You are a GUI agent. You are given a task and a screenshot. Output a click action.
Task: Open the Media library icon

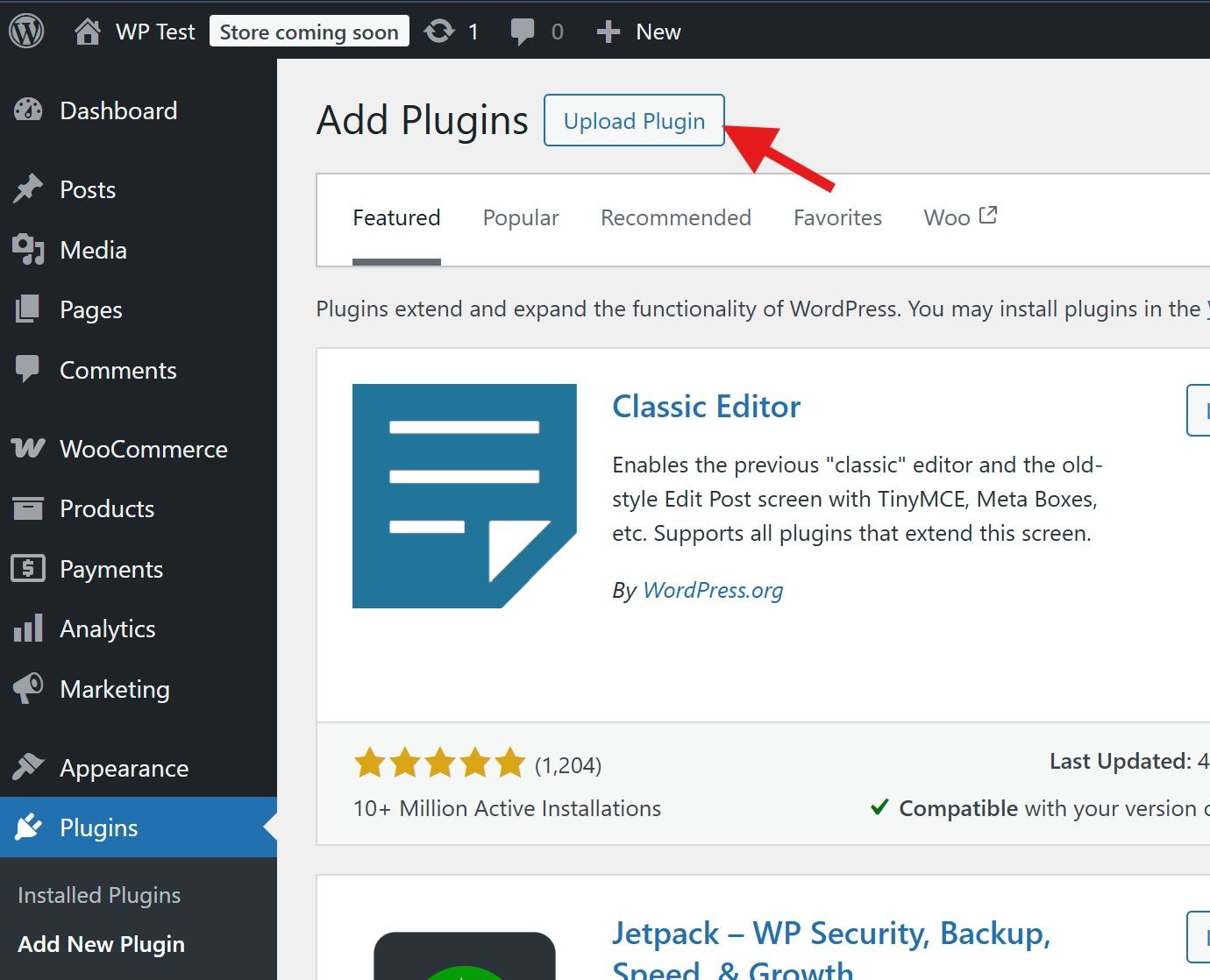pyautogui.click(x=28, y=250)
